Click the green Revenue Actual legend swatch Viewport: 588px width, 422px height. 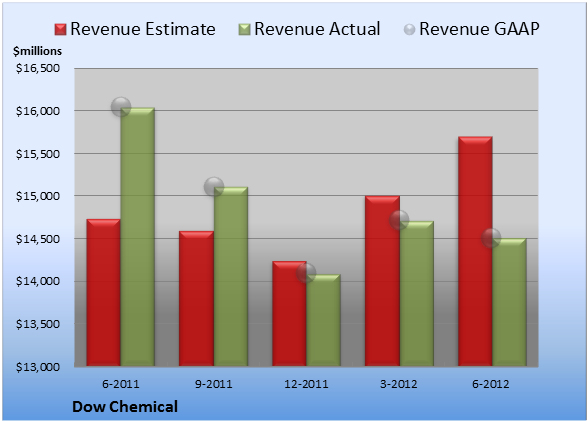pos(244,30)
